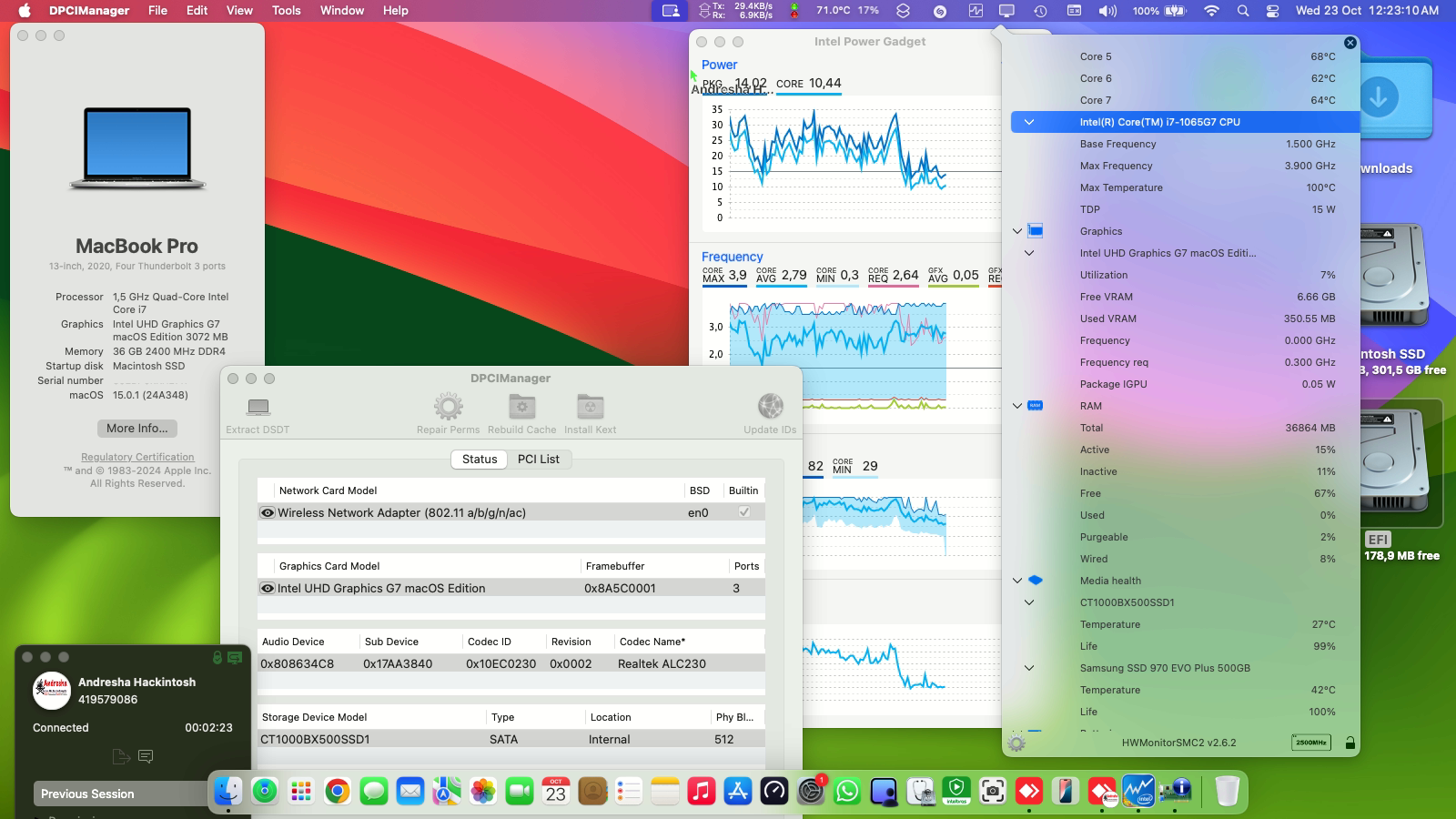Open Install Kext in DPCIManager toolbar
The width and height of the screenshot is (1456, 819).
pyautogui.click(x=590, y=408)
